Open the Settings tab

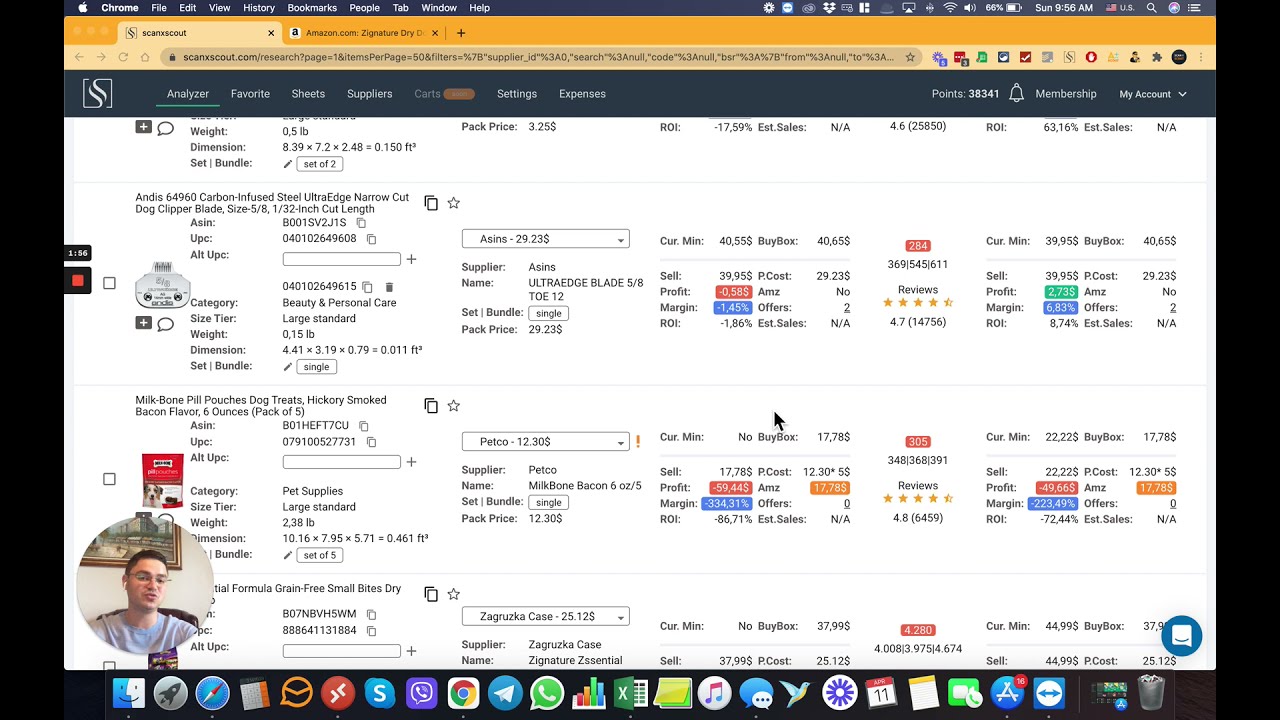(x=517, y=94)
